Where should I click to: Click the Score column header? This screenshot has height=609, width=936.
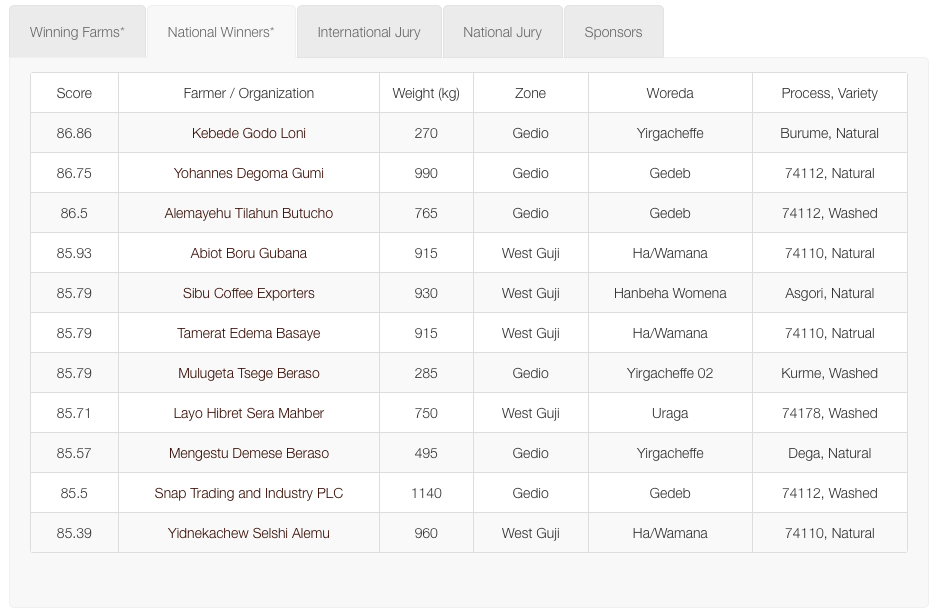[x=74, y=93]
